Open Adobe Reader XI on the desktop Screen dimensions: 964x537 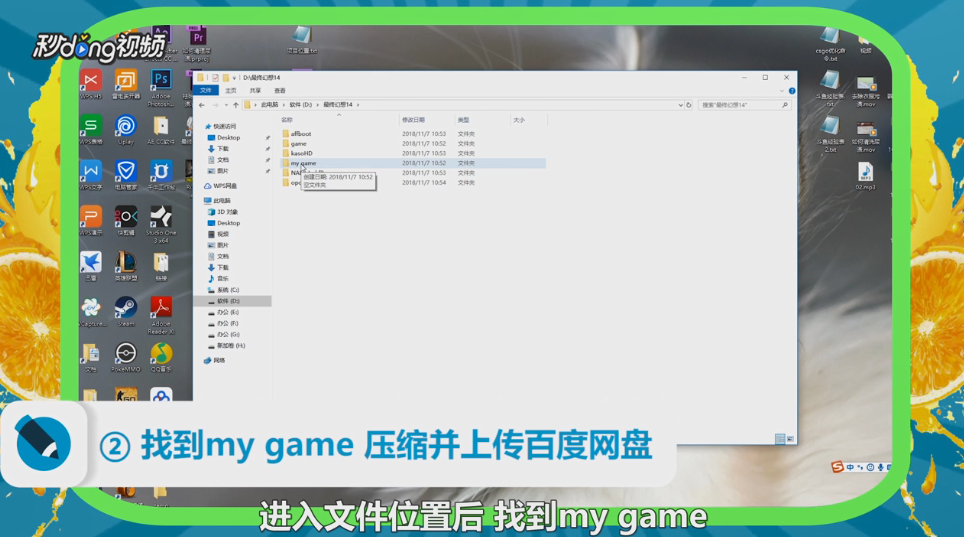(160, 315)
